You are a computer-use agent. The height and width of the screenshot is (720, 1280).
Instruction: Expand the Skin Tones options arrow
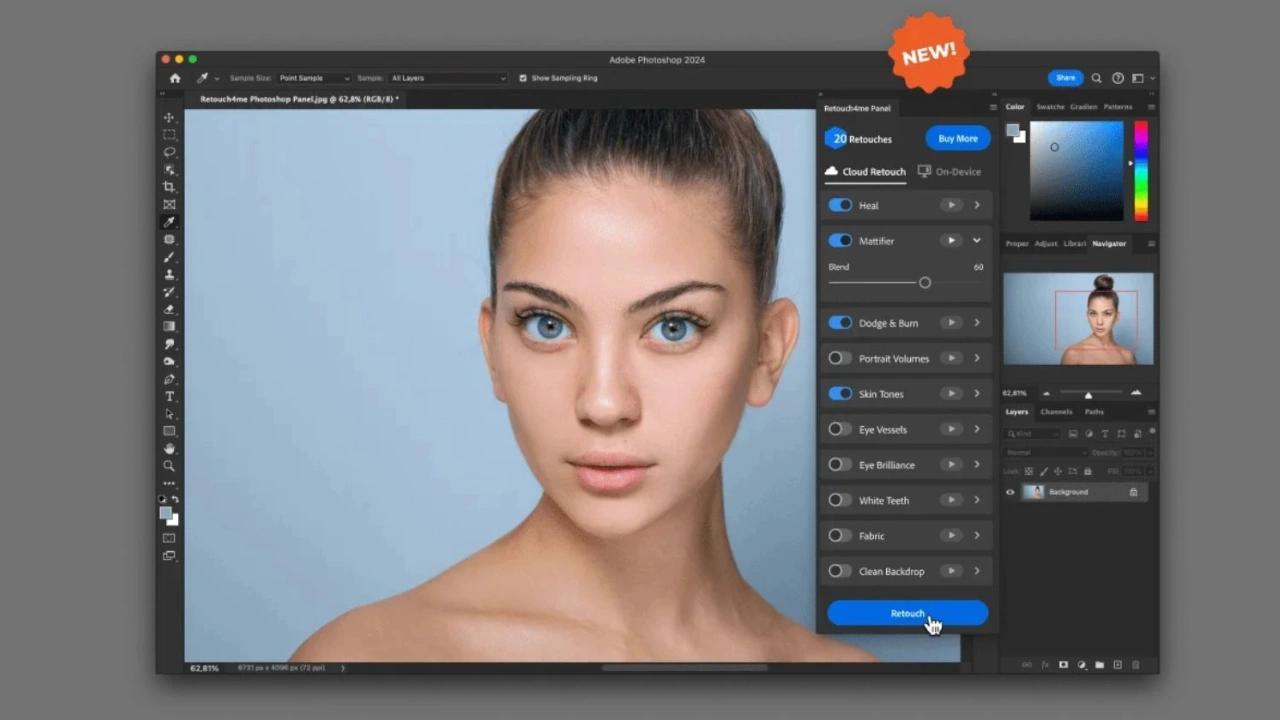[x=977, y=394]
